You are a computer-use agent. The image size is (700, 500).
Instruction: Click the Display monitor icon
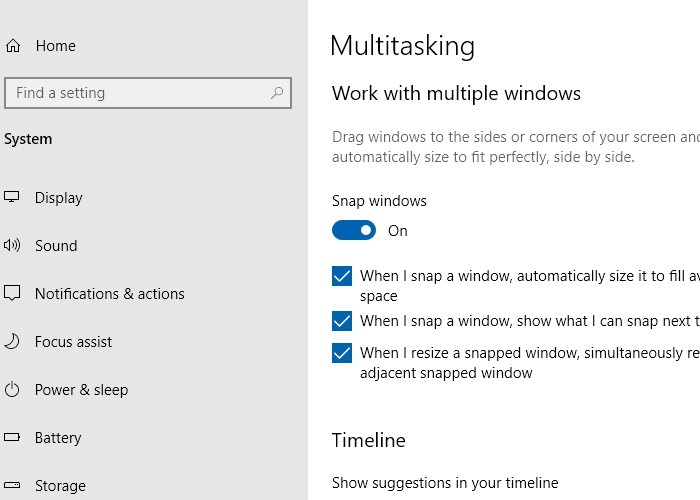[12, 197]
